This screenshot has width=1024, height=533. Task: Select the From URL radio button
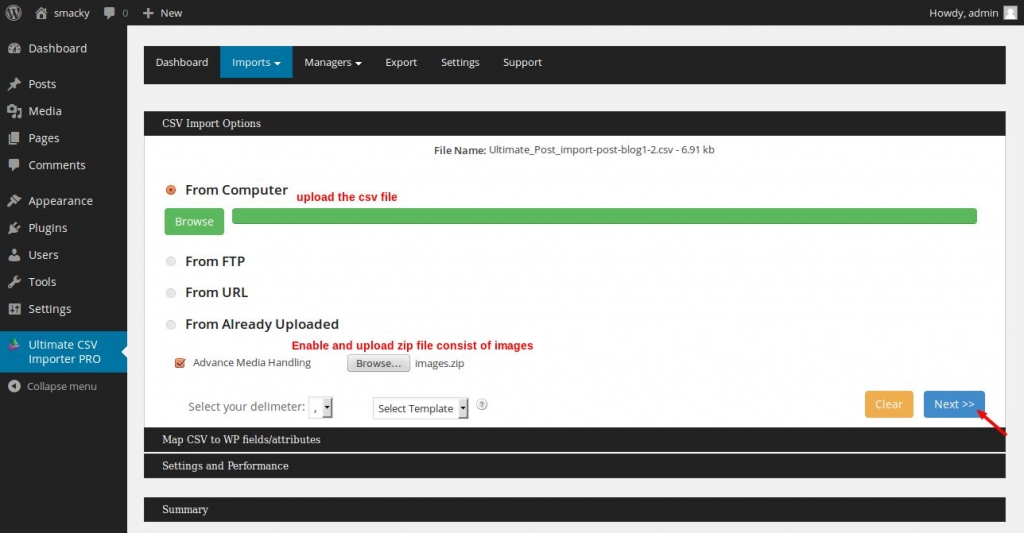pos(171,293)
